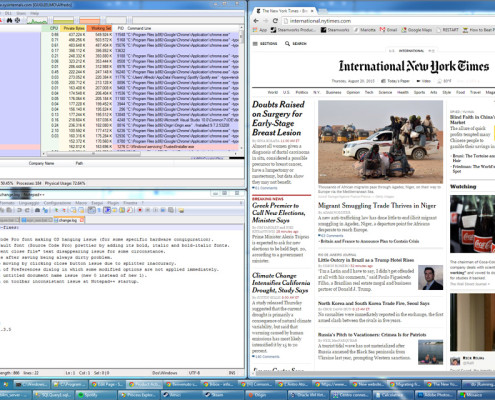Open Greek Premier to Call New Elections article
This screenshot has width=495, height=400.
click(x=278, y=213)
